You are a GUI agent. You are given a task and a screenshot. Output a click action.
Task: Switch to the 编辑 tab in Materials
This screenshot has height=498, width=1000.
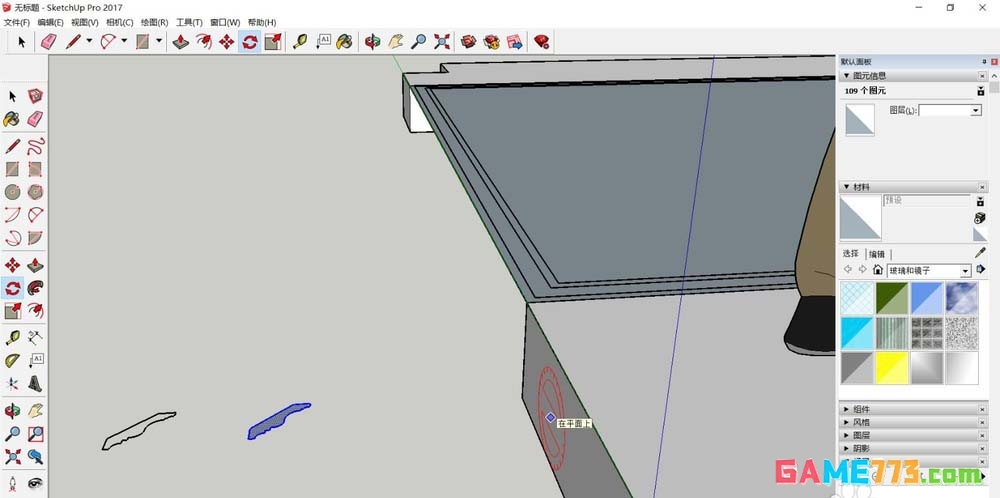click(x=877, y=254)
